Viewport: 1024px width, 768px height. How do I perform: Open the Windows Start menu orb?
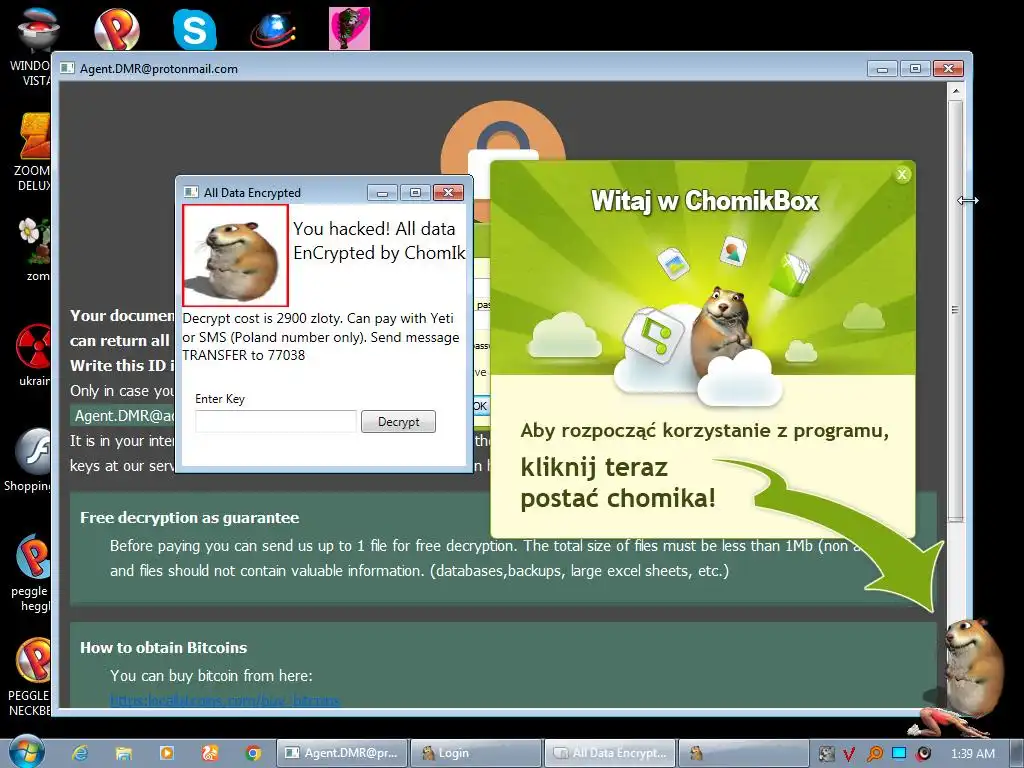pyautogui.click(x=27, y=752)
